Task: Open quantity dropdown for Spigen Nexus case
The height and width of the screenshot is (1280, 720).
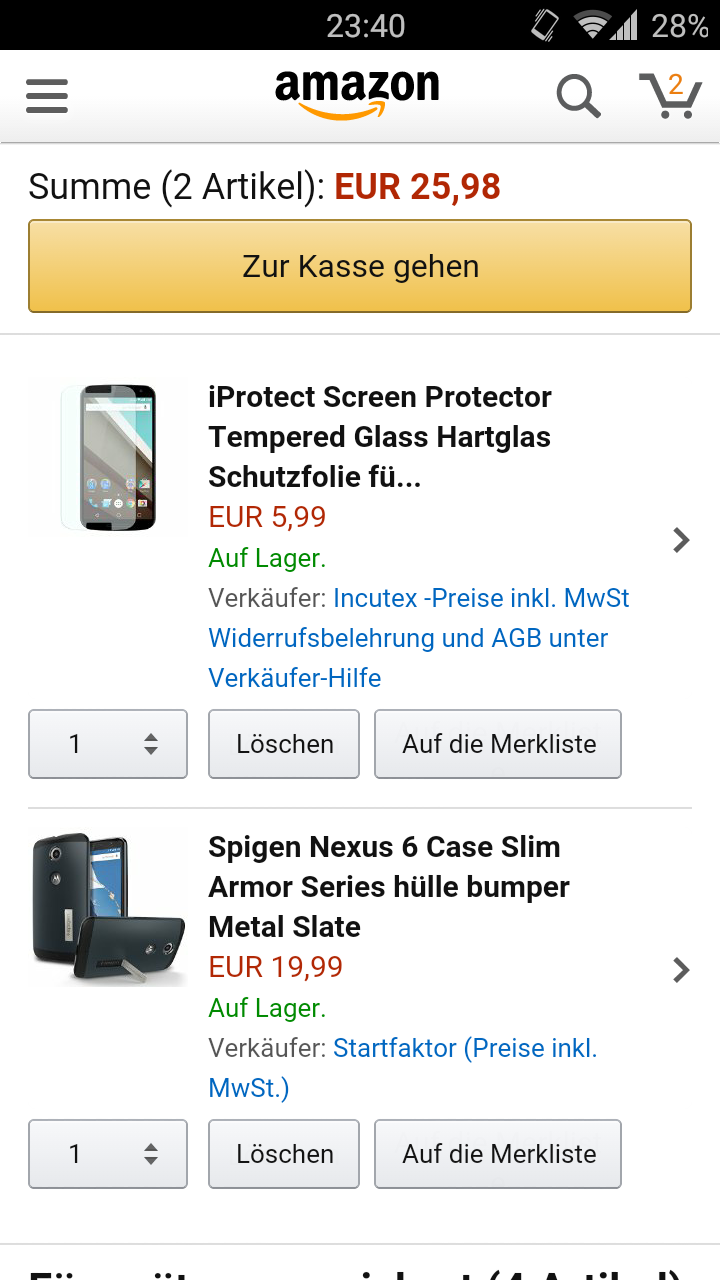Action: tap(108, 1154)
